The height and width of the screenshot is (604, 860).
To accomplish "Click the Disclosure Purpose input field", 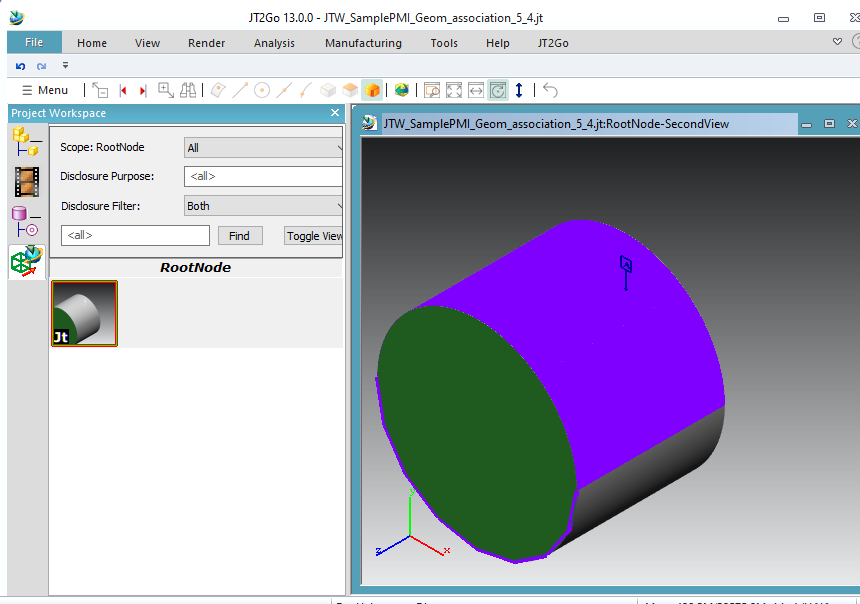I will tap(263, 176).
